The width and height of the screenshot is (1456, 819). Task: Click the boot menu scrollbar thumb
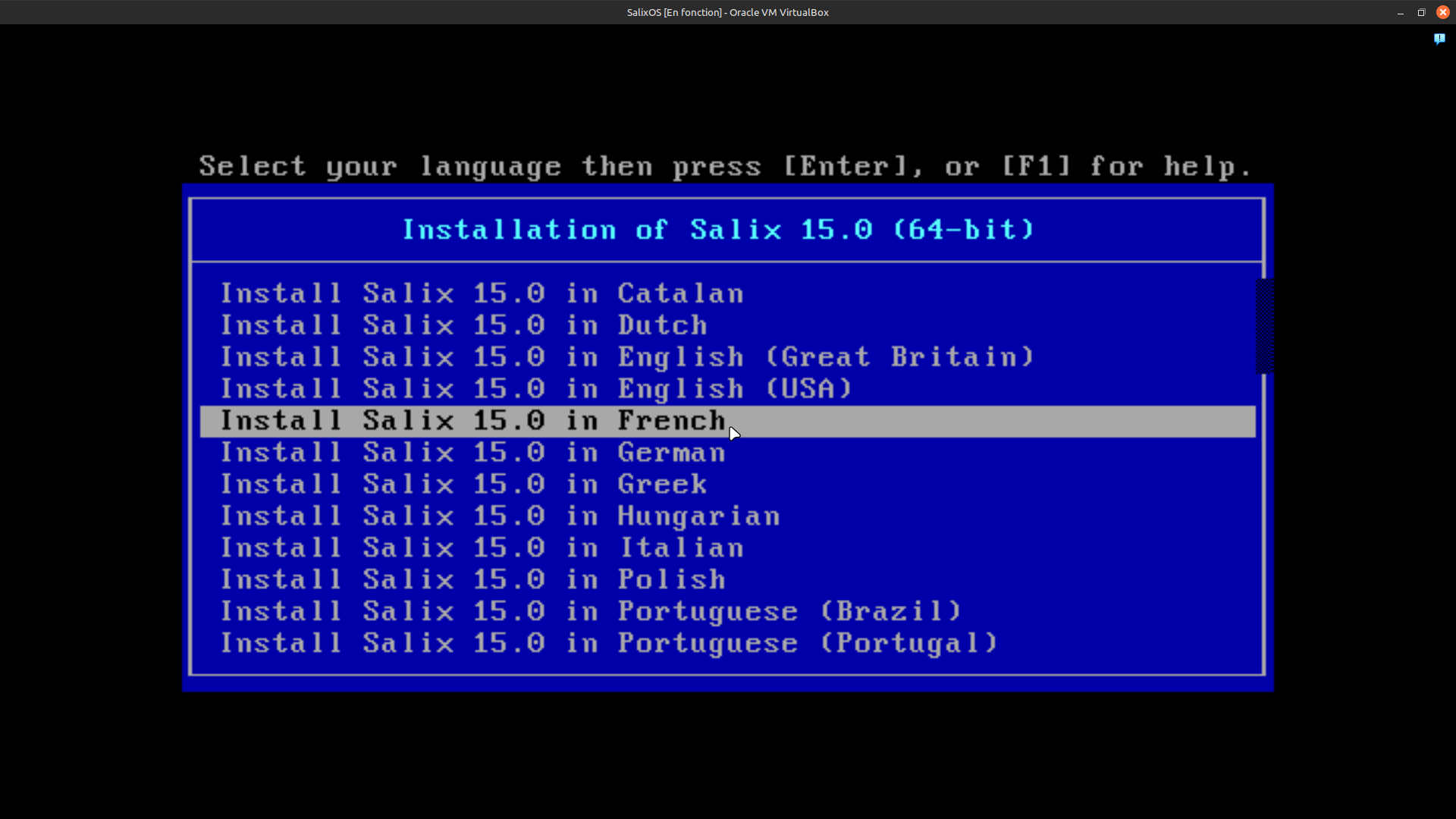(1264, 326)
